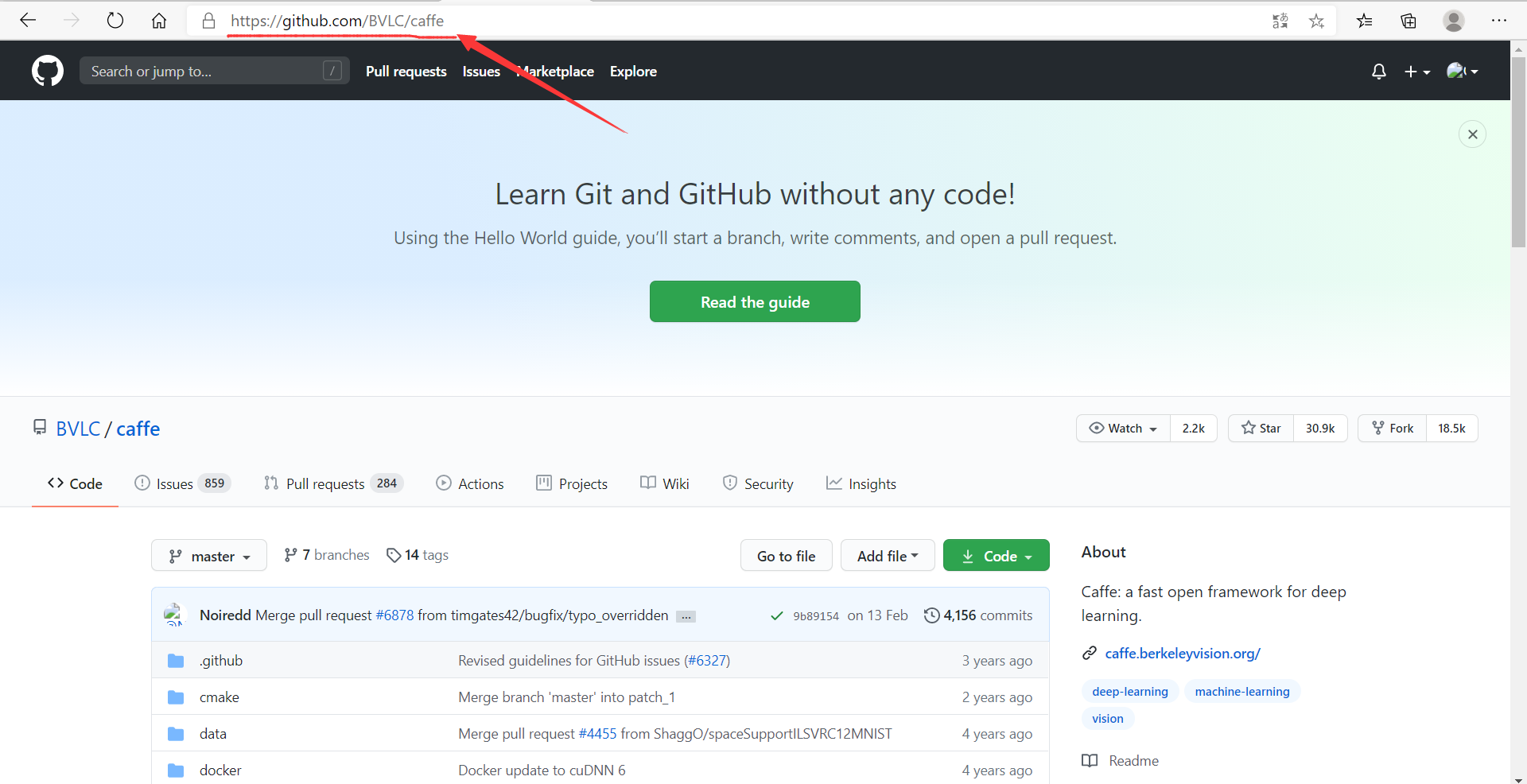Screen dimensions: 1527x784
Task: Open Issues in the top navigation
Action: (x=481, y=72)
